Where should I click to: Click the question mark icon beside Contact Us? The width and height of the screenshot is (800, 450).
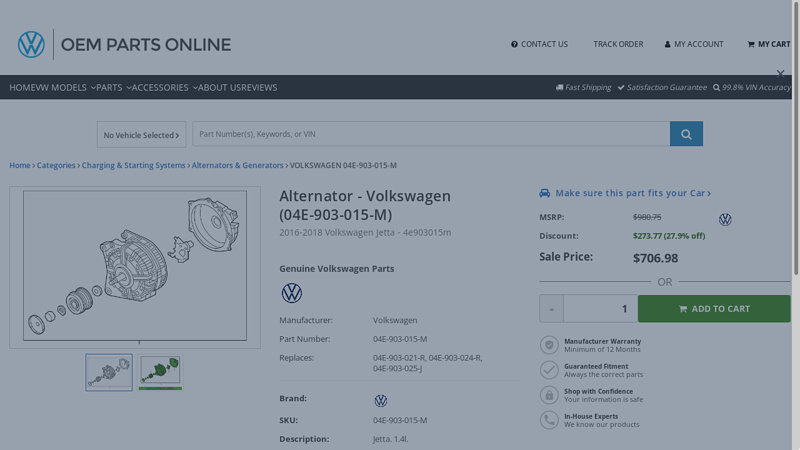(514, 44)
